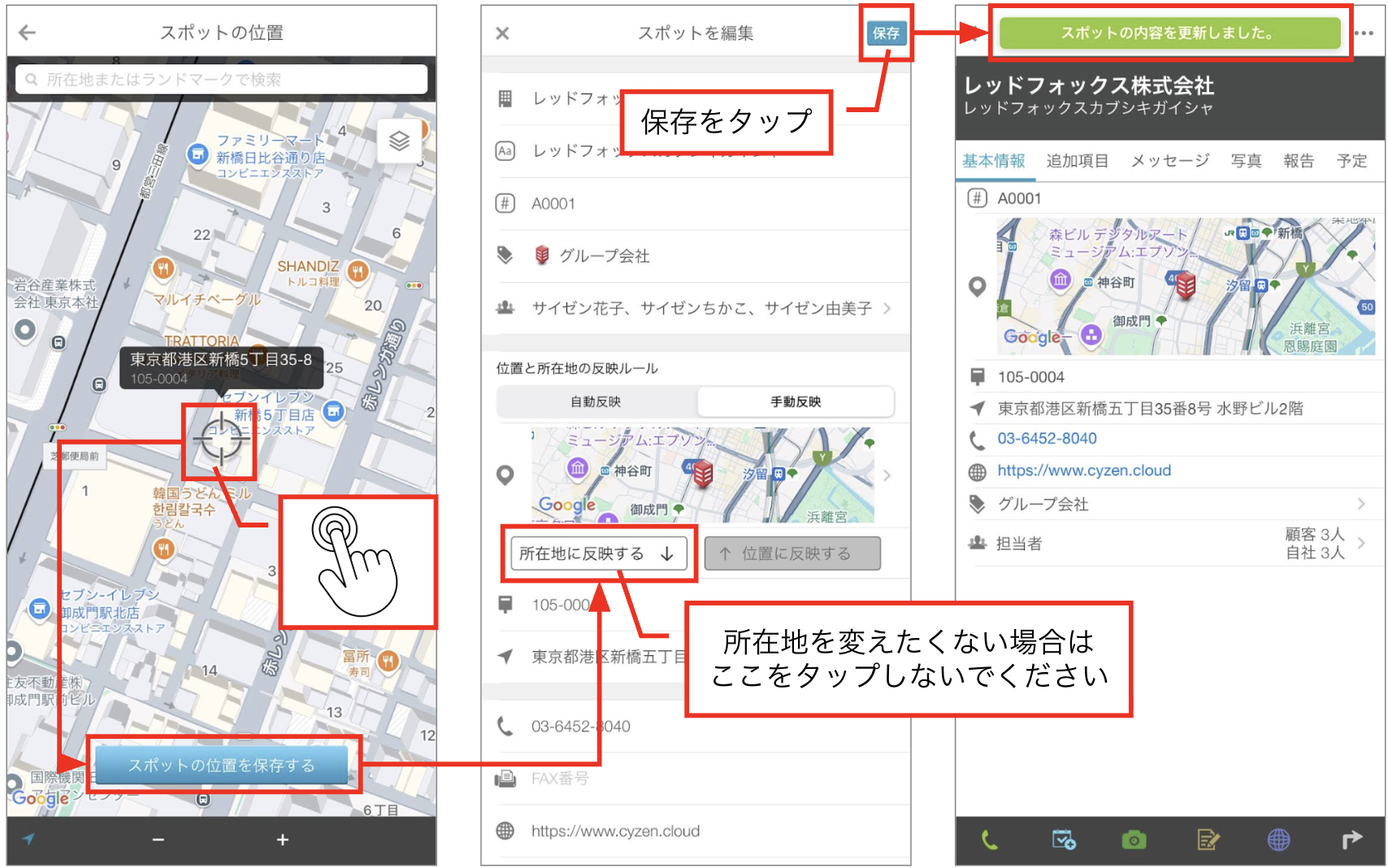The width and height of the screenshot is (1388, 868).
Task: Select the セブン-イレブン 御成門駅北店 pin
Action: (x=39, y=608)
